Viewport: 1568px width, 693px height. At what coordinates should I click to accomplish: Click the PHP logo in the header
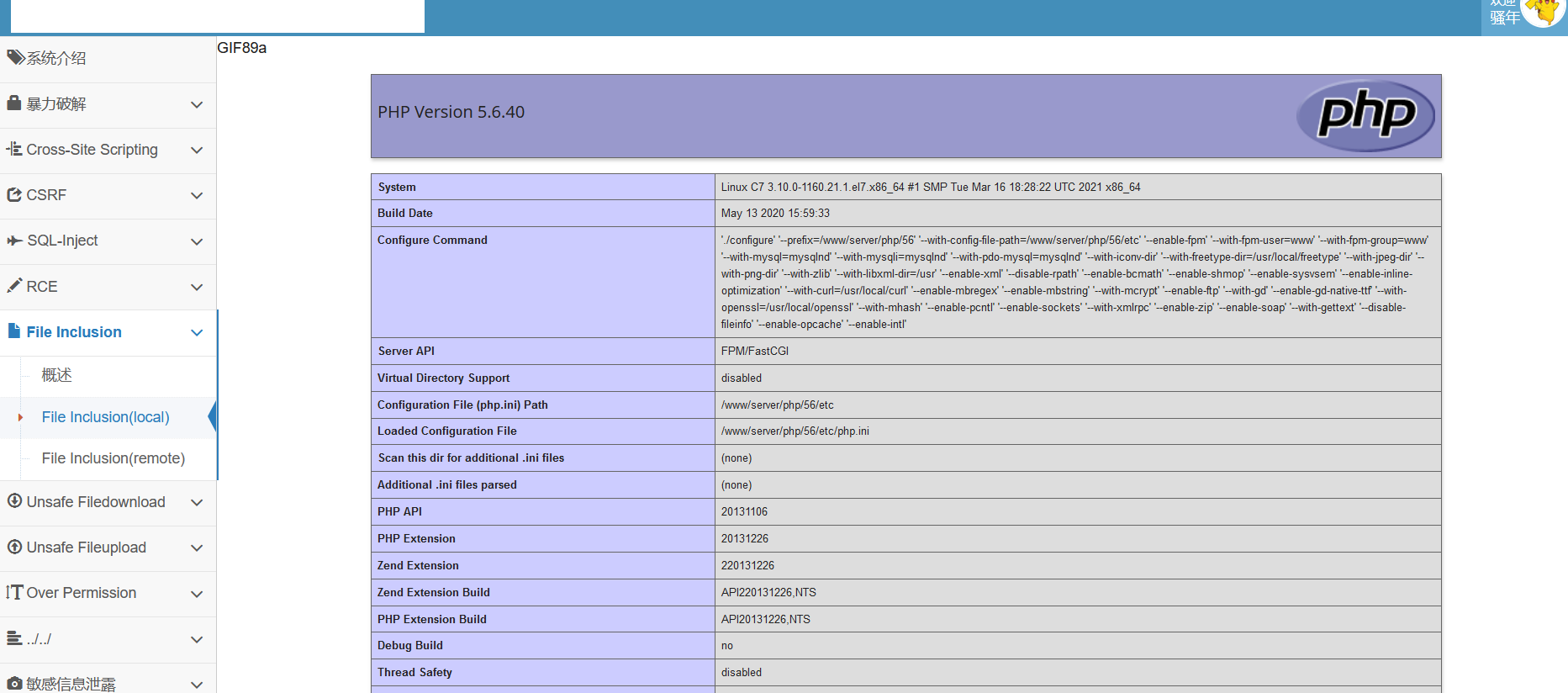[1365, 115]
